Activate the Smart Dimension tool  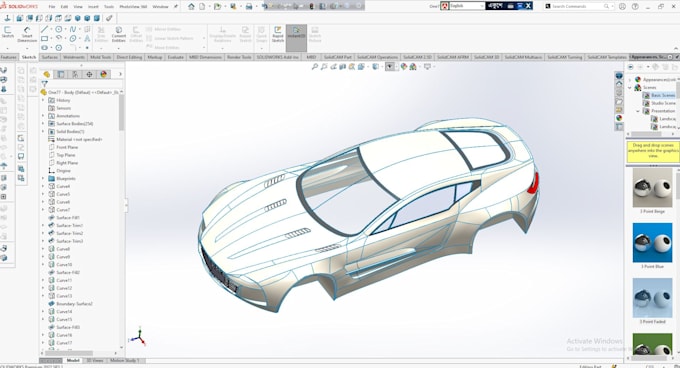(x=27, y=34)
